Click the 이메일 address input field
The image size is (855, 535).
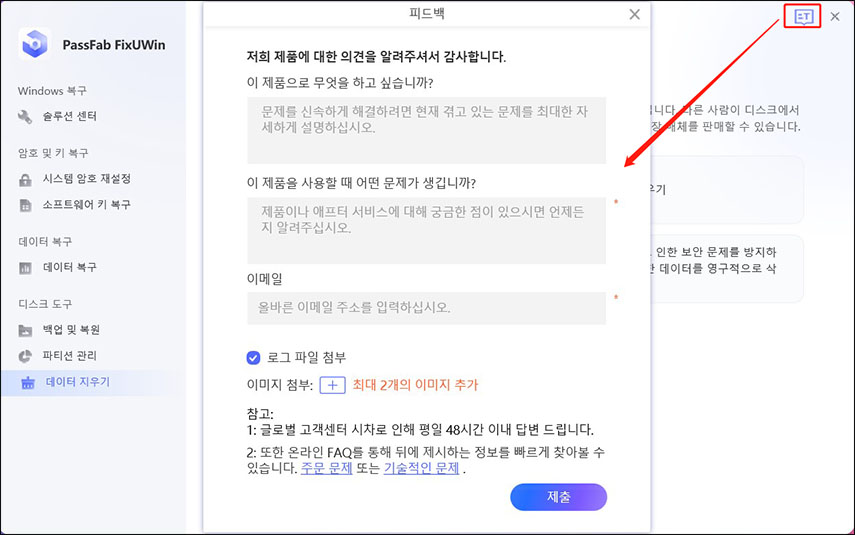click(426, 308)
